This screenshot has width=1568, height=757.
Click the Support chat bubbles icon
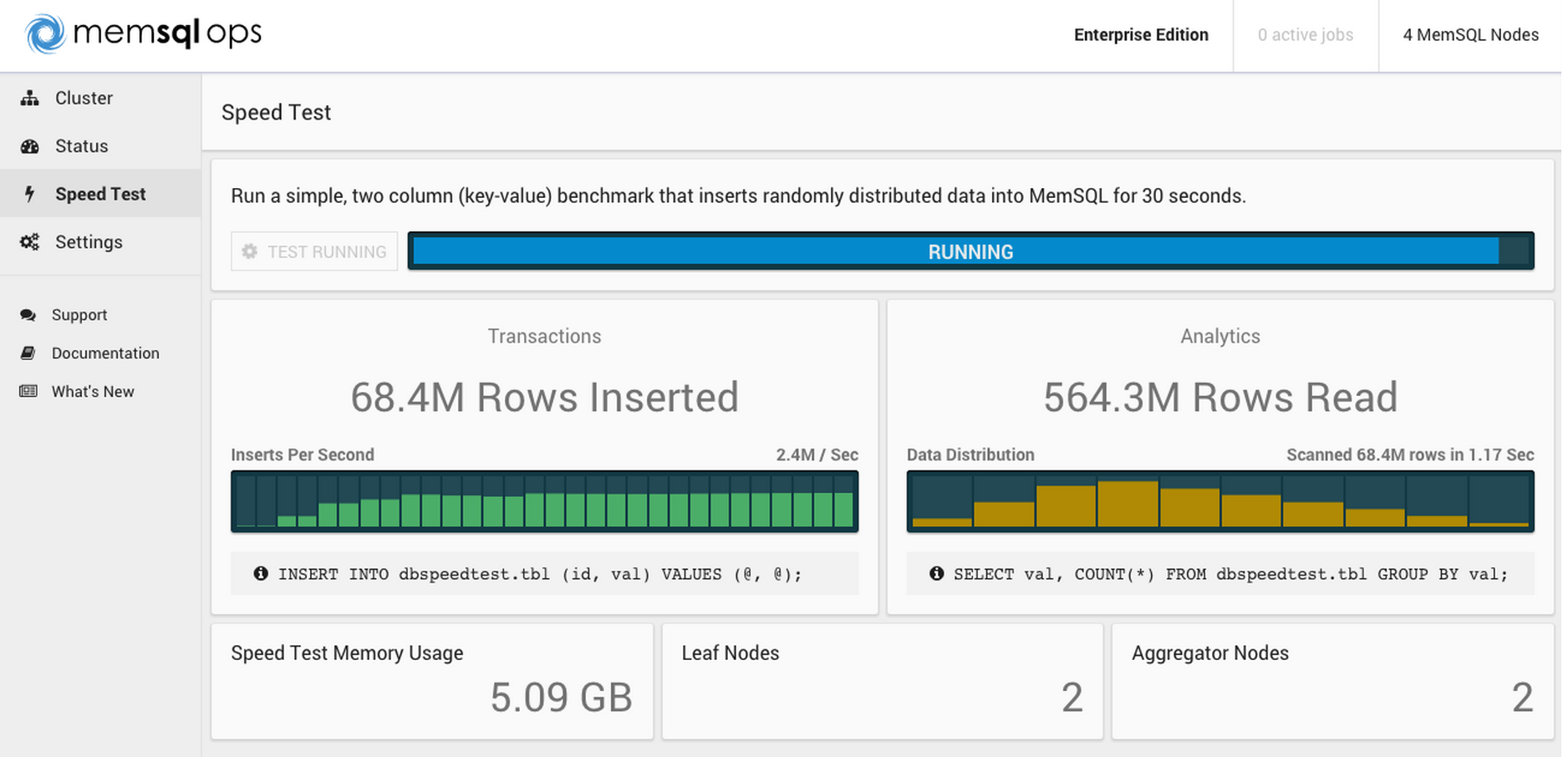tap(28, 315)
